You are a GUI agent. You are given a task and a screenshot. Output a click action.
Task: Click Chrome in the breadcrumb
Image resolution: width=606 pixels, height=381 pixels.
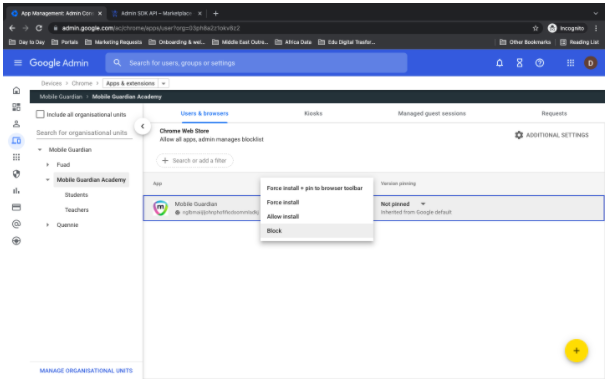click(82, 83)
